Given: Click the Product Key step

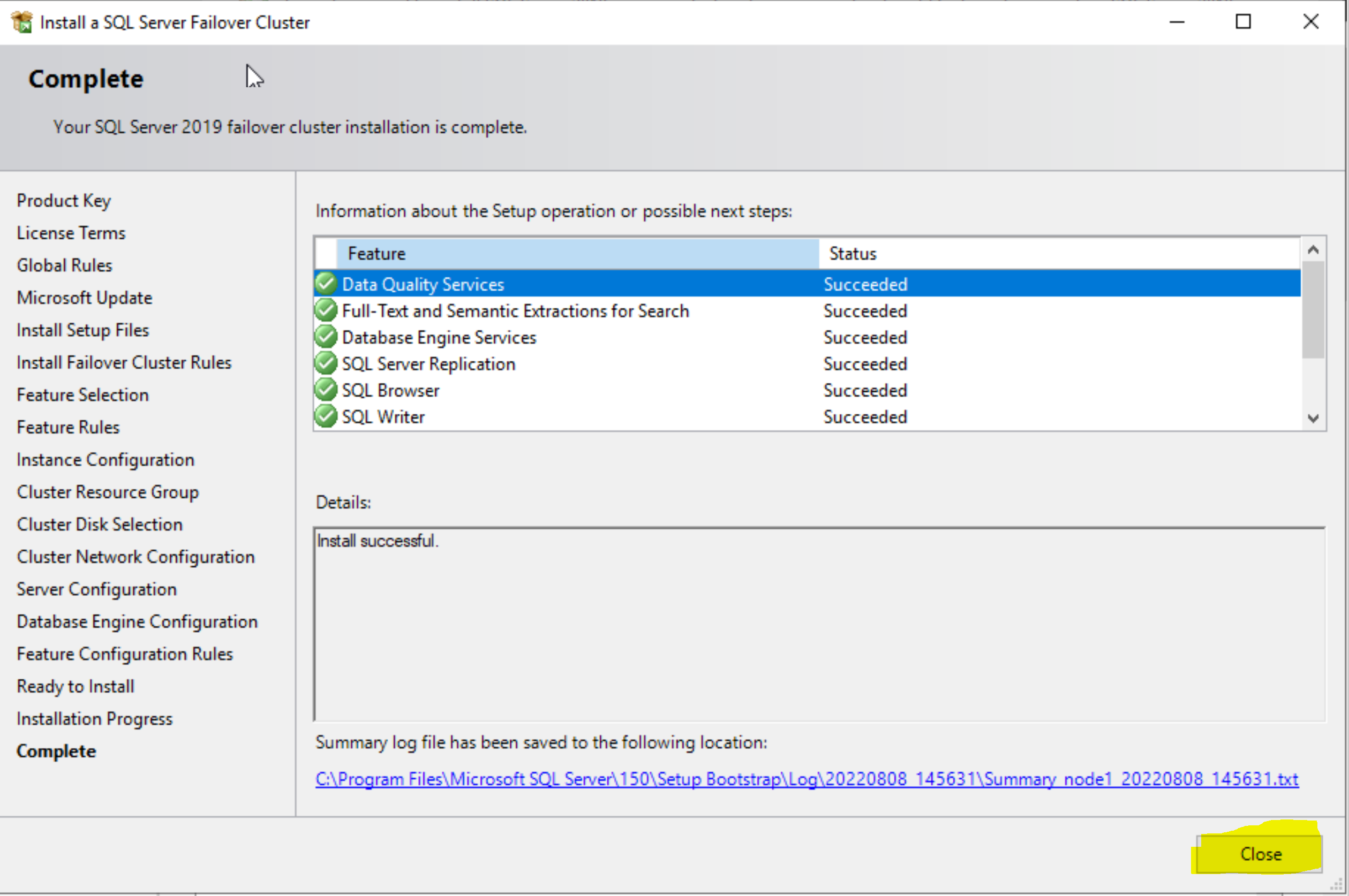Looking at the screenshot, I should click(64, 201).
